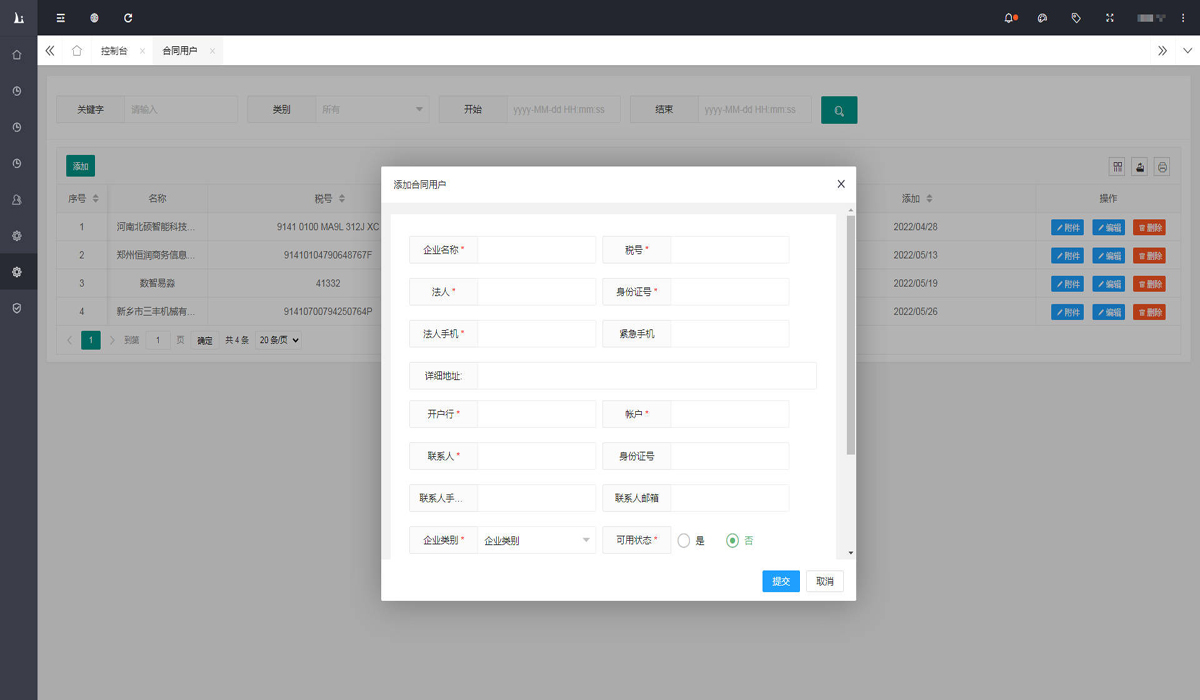Open the 企业类别 dropdown in the form

point(536,540)
